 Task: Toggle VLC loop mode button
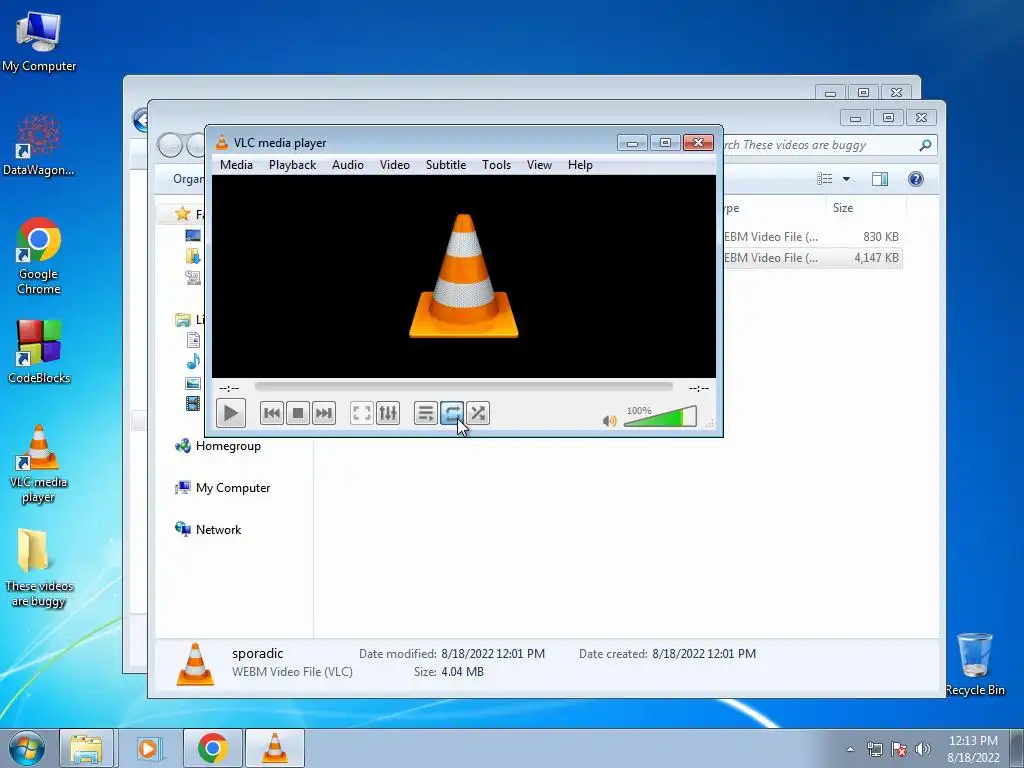point(452,413)
